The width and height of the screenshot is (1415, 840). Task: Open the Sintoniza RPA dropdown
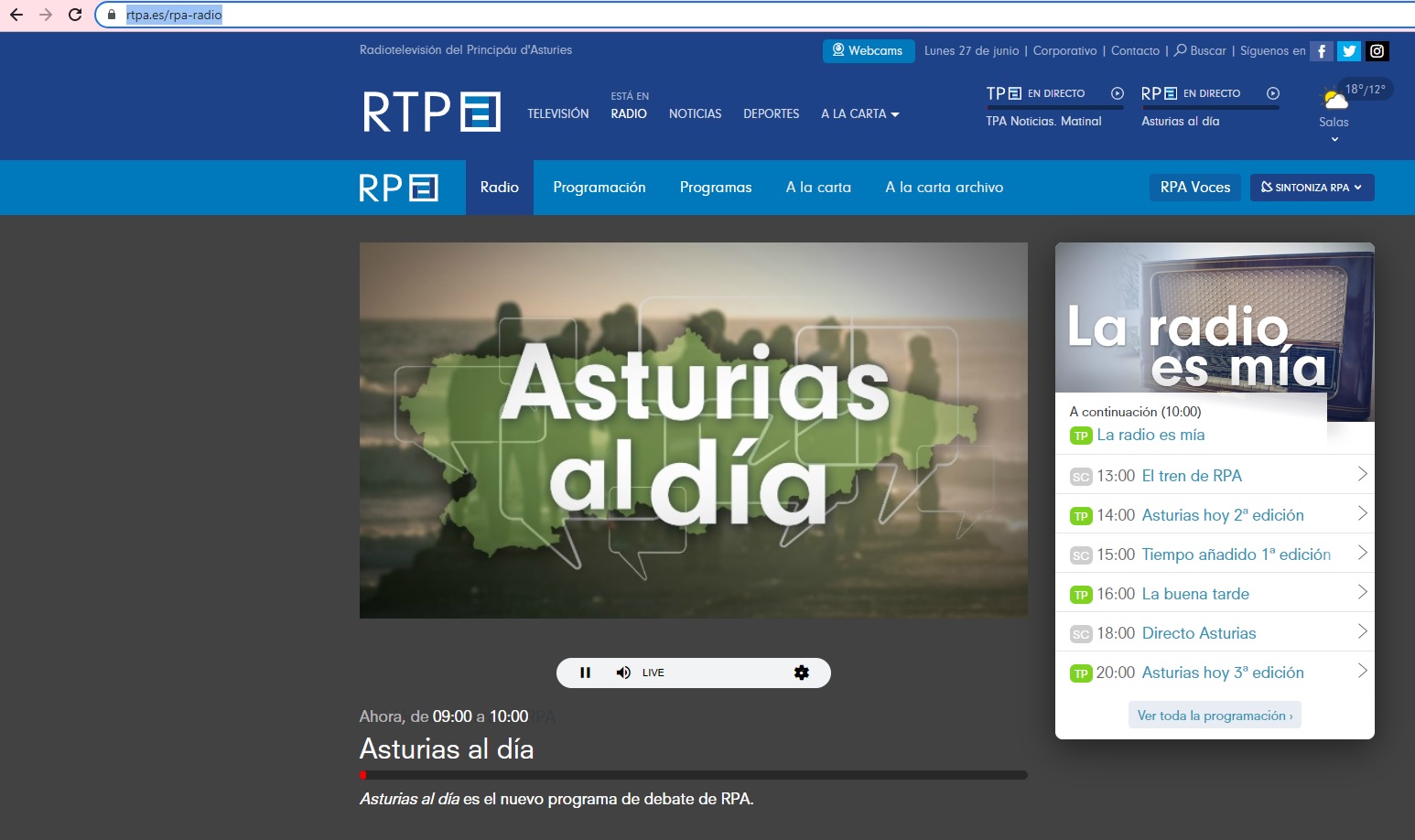[1312, 187]
